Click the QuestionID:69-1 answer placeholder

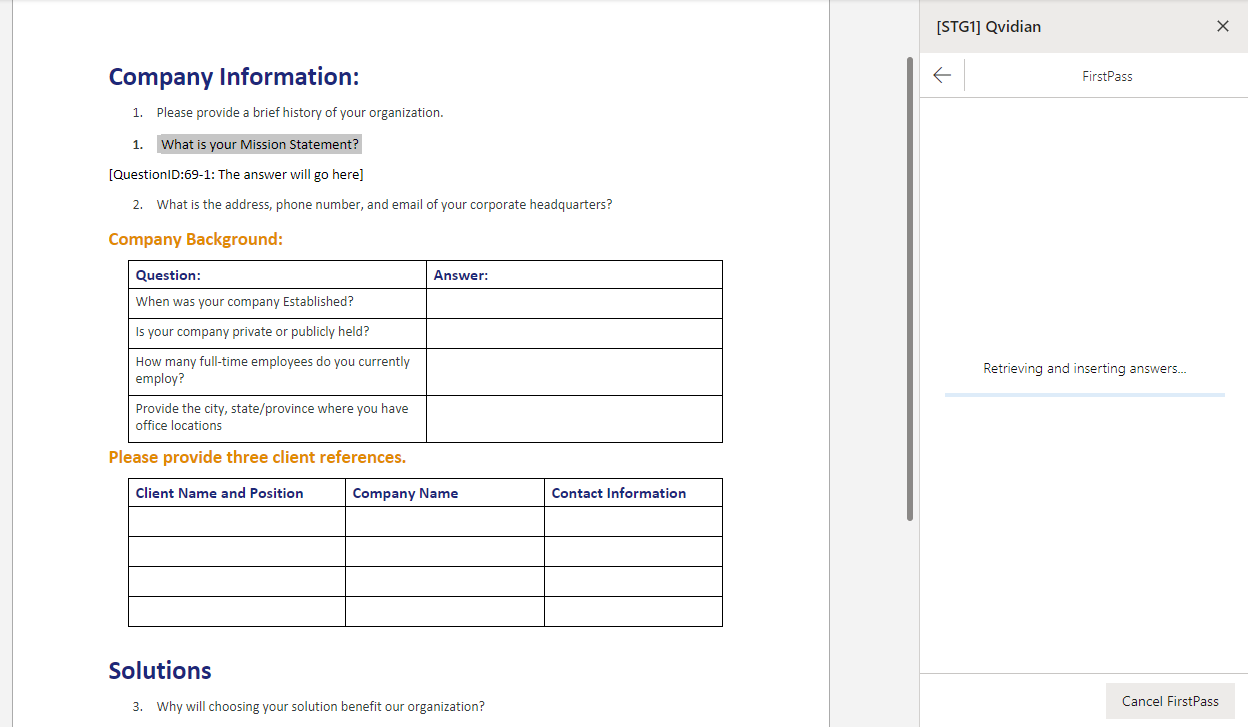pyautogui.click(x=236, y=174)
